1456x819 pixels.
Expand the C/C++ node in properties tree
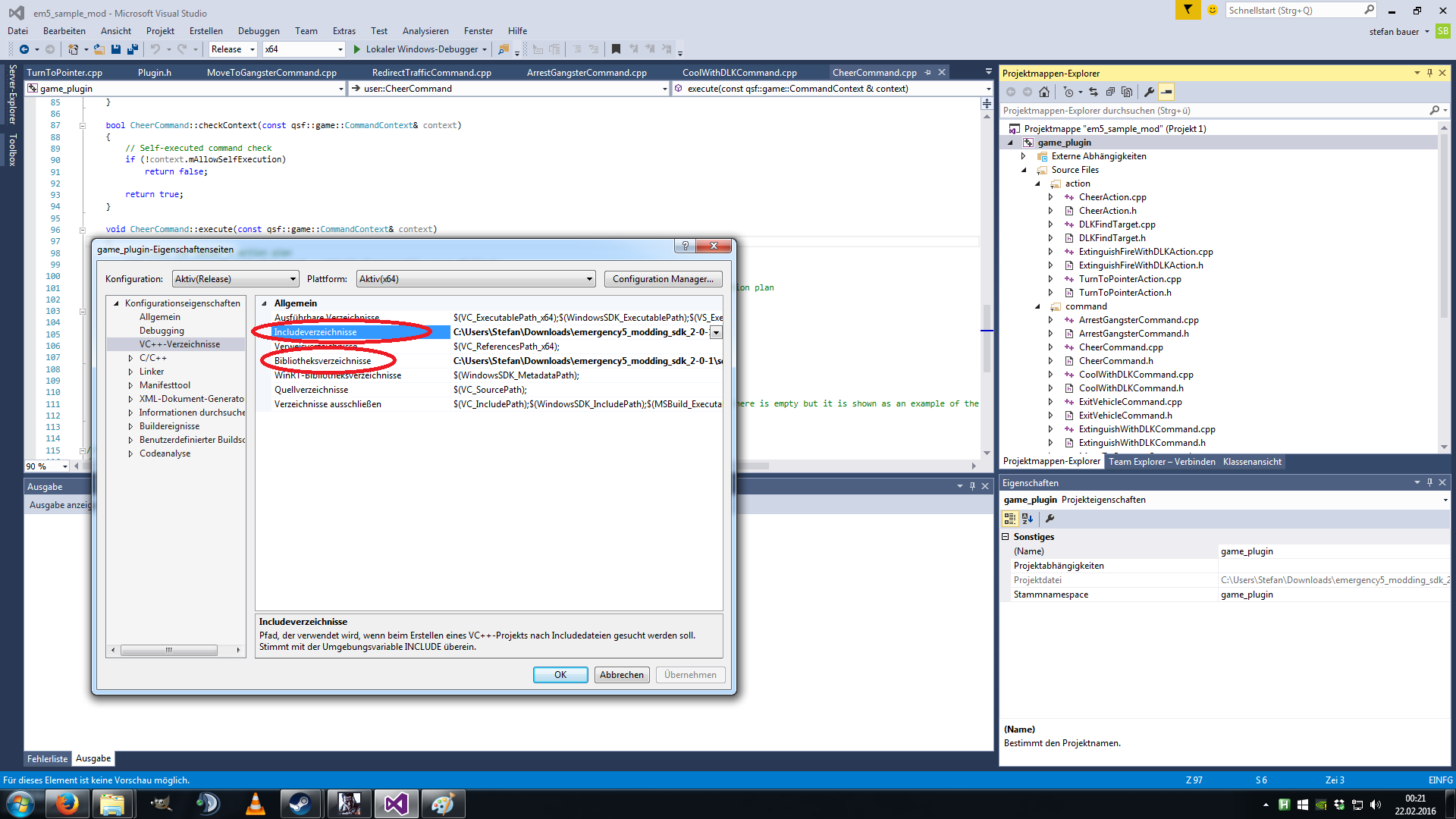[x=130, y=358]
